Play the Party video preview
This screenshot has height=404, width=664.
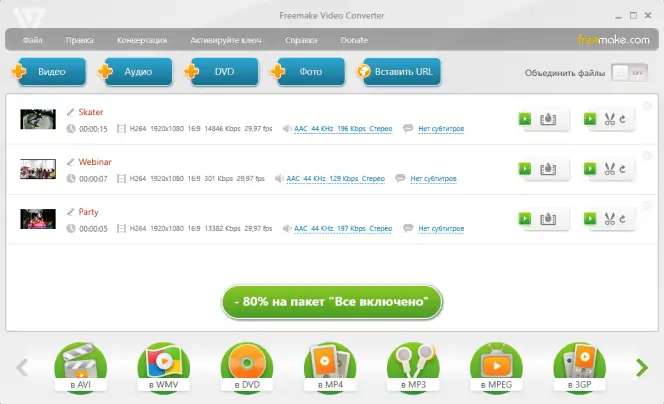click(x=525, y=219)
